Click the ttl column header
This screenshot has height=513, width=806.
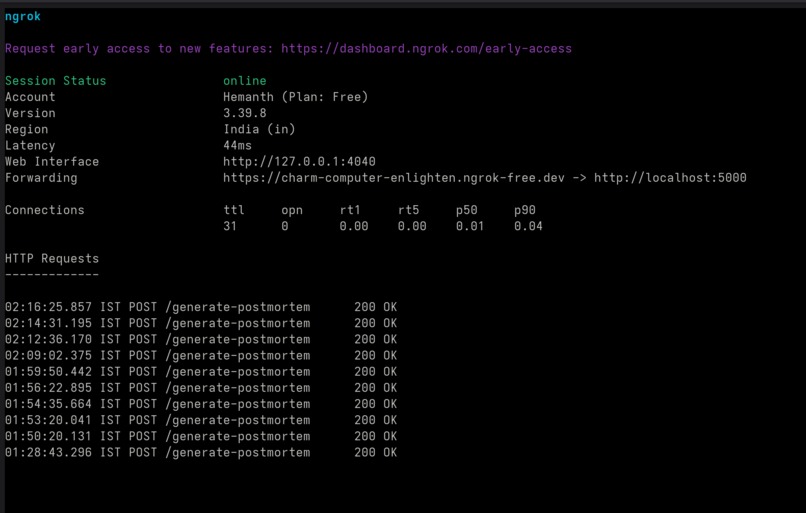234,210
